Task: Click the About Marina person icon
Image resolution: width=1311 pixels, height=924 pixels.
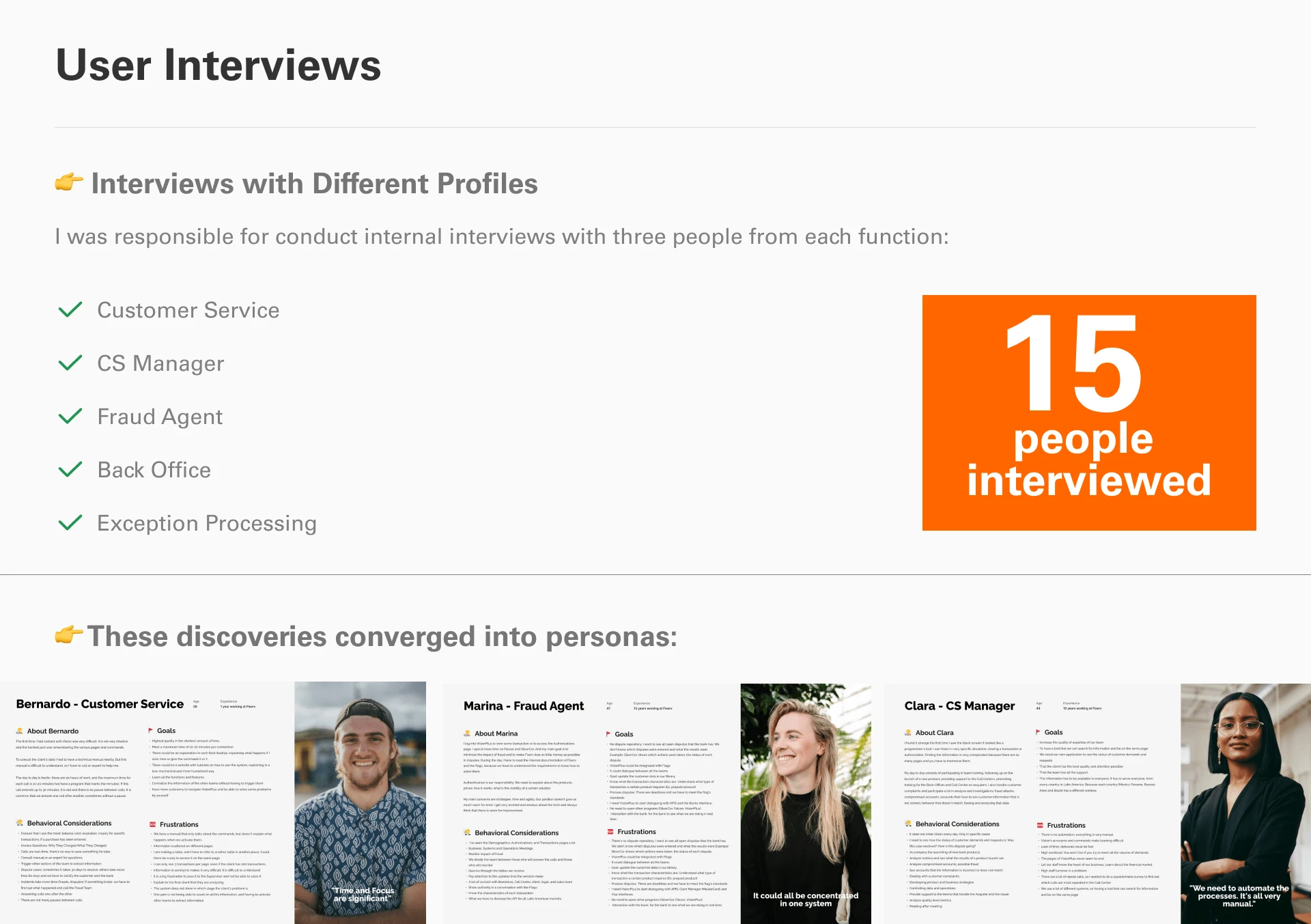Action: (467, 733)
